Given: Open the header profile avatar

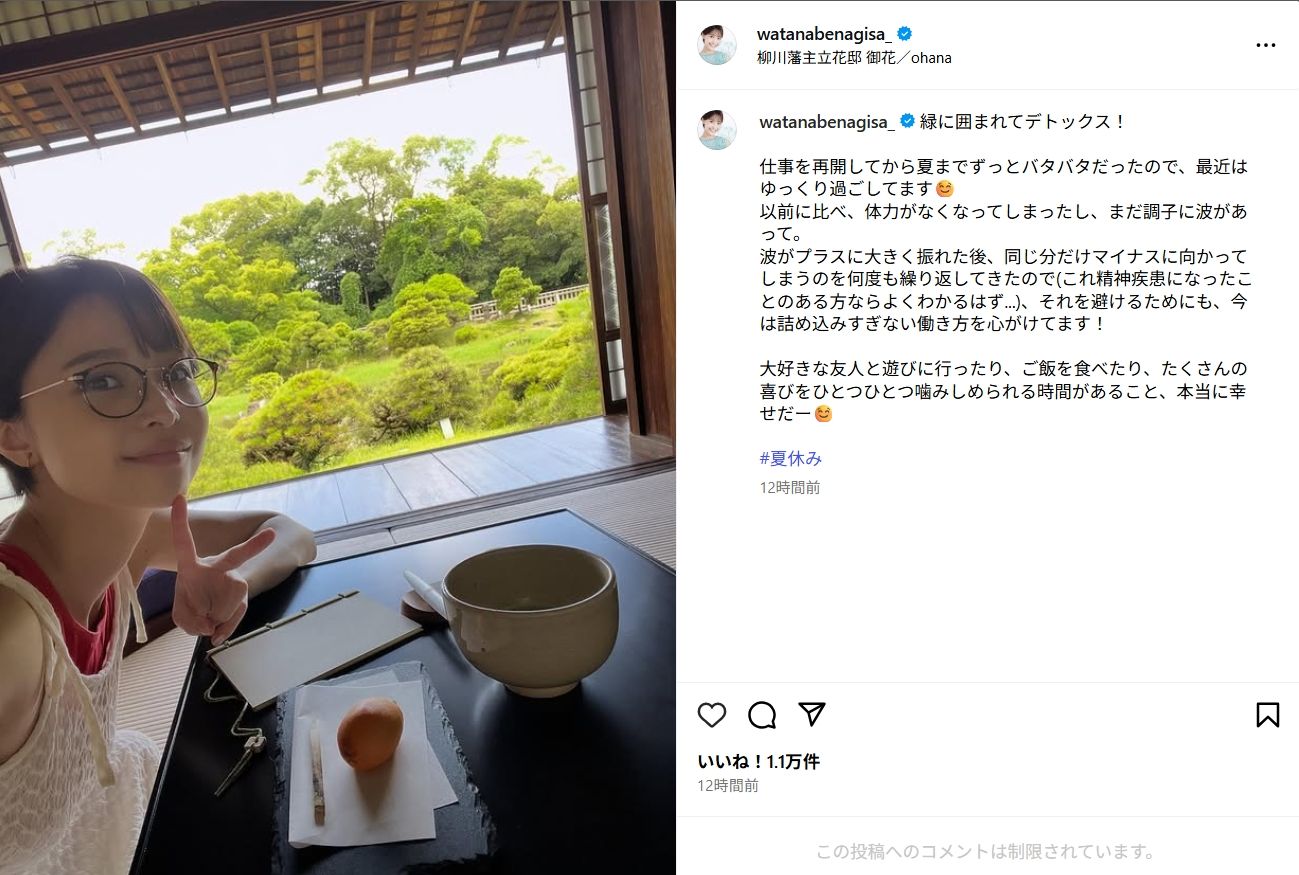Looking at the screenshot, I should [x=717, y=45].
